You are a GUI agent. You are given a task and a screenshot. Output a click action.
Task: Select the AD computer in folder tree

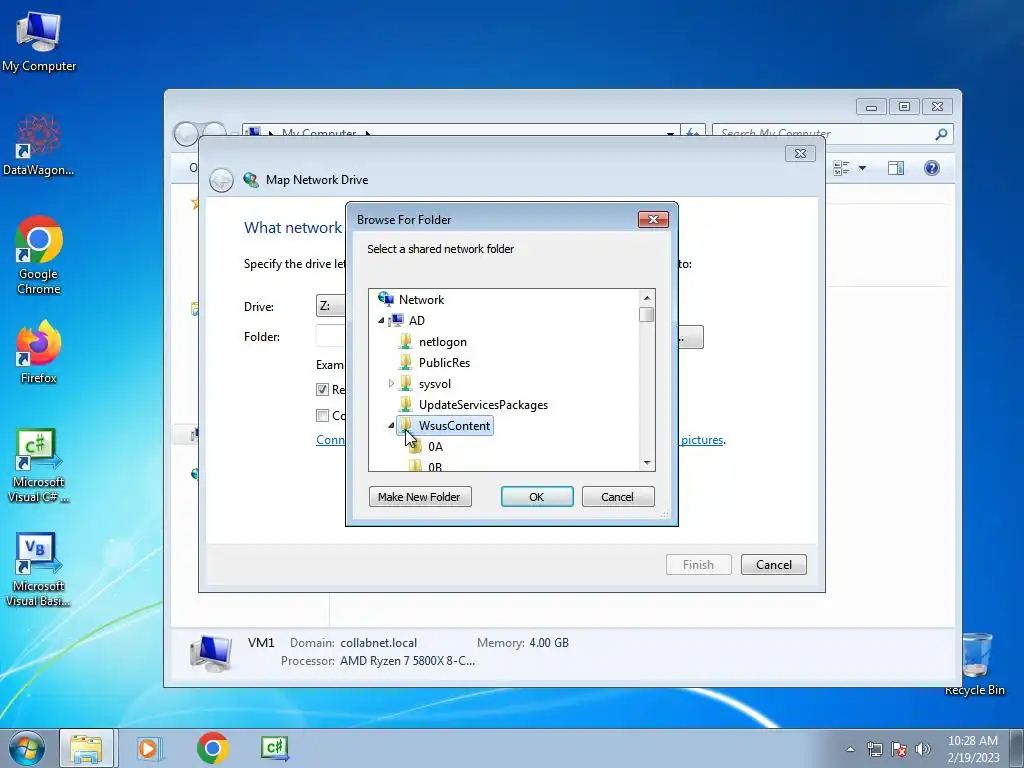416,321
